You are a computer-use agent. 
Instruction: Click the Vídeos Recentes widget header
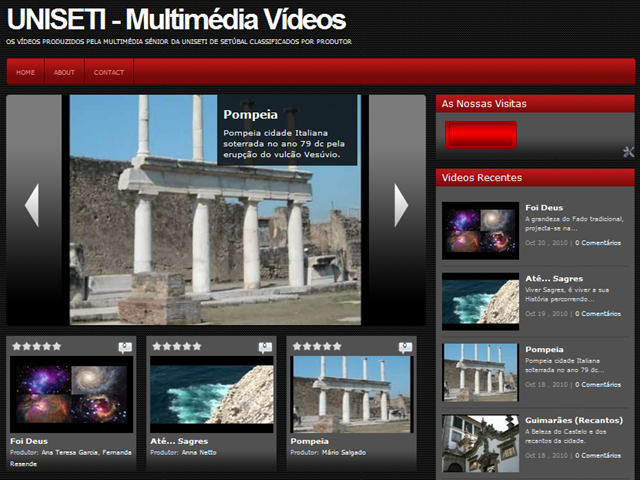pos(535,178)
